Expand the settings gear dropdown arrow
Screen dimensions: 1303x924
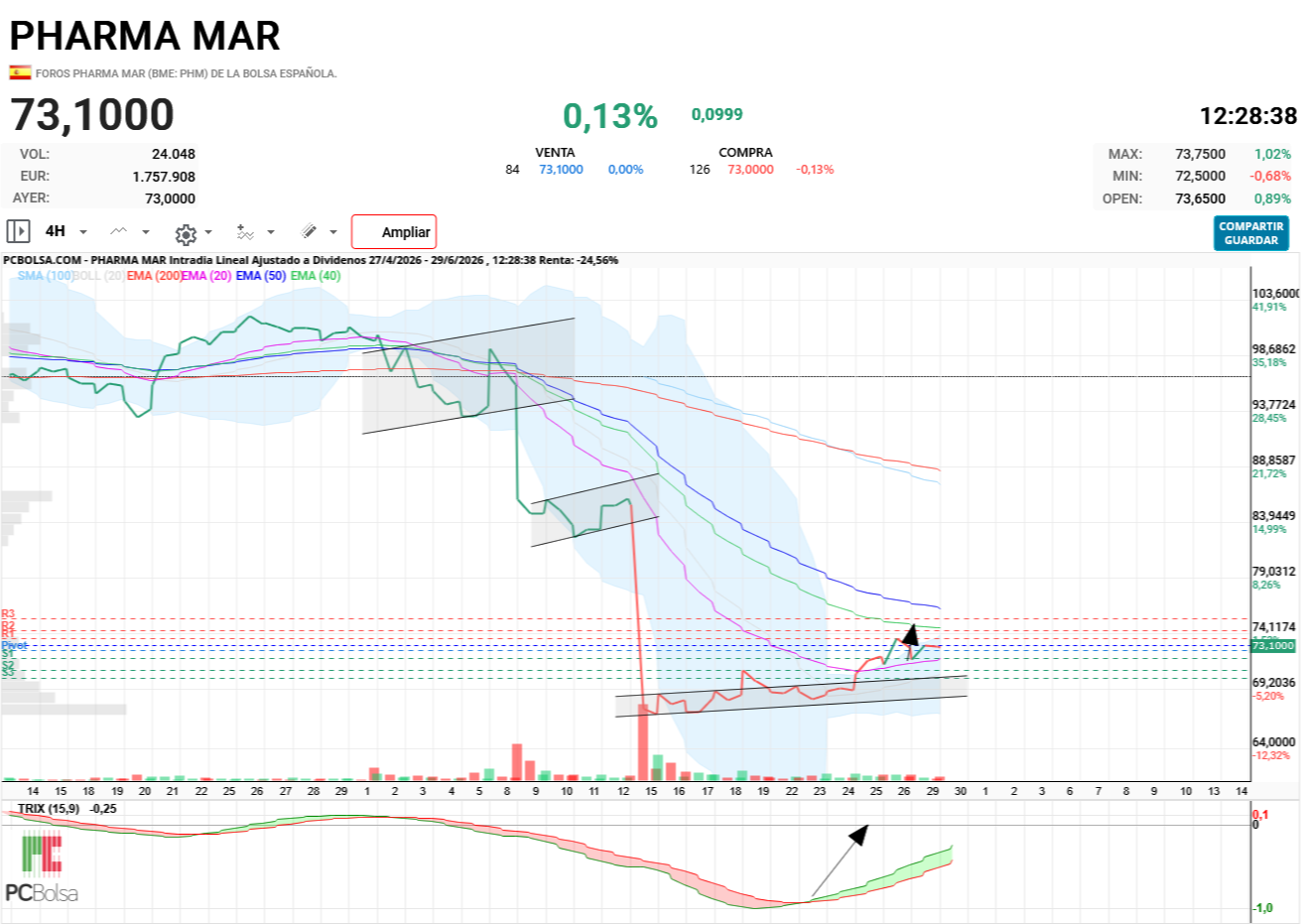(x=208, y=233)
